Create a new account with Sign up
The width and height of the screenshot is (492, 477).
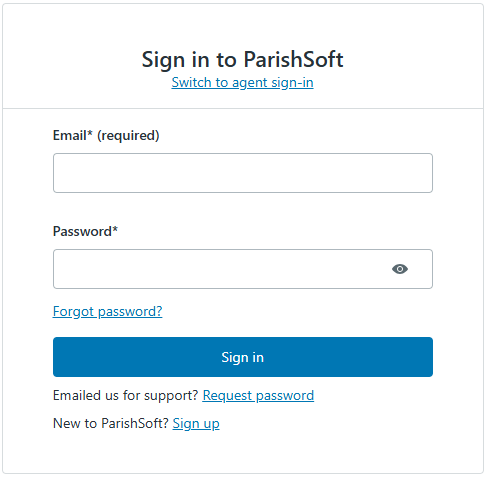coord(196,424)
